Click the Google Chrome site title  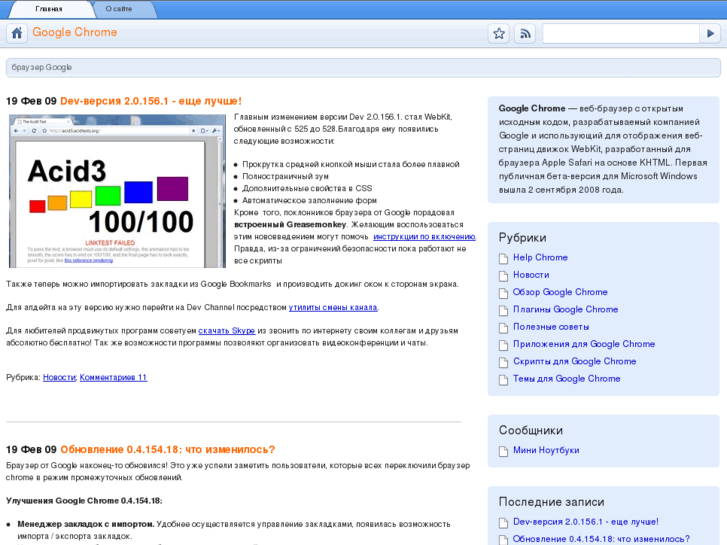[75, 32]
